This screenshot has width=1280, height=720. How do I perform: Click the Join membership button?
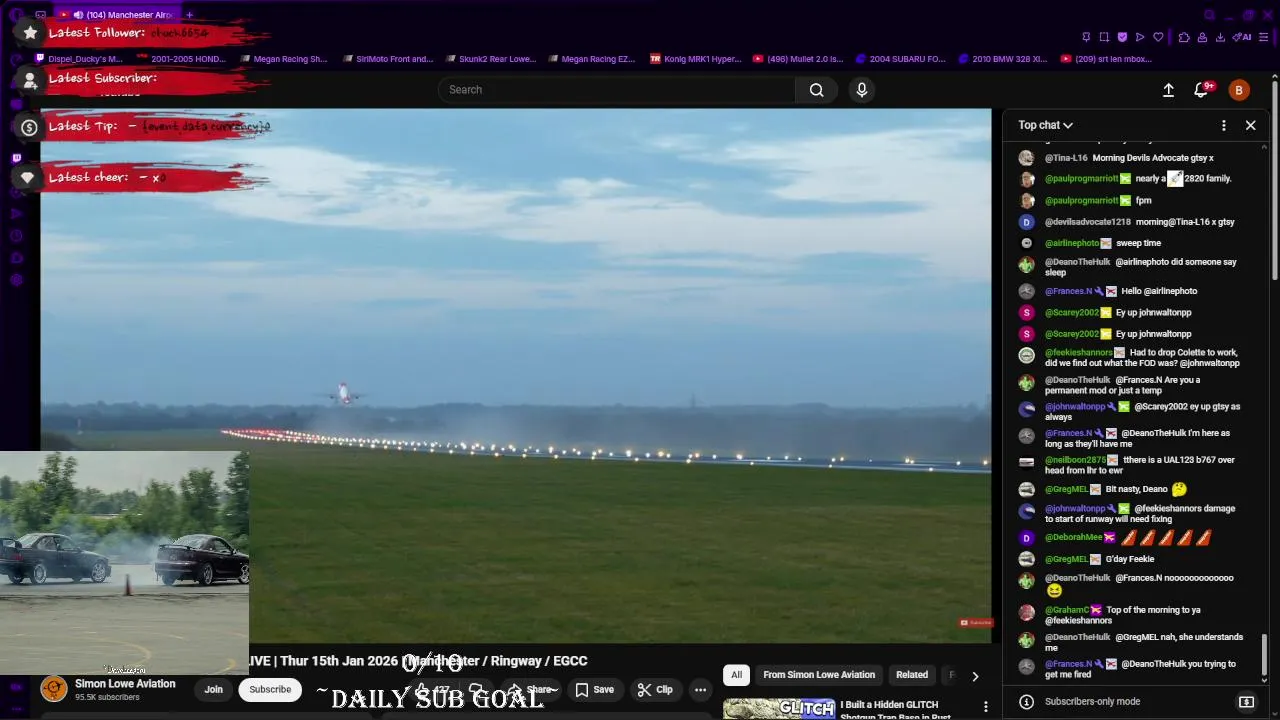click(x=214, y=690)
